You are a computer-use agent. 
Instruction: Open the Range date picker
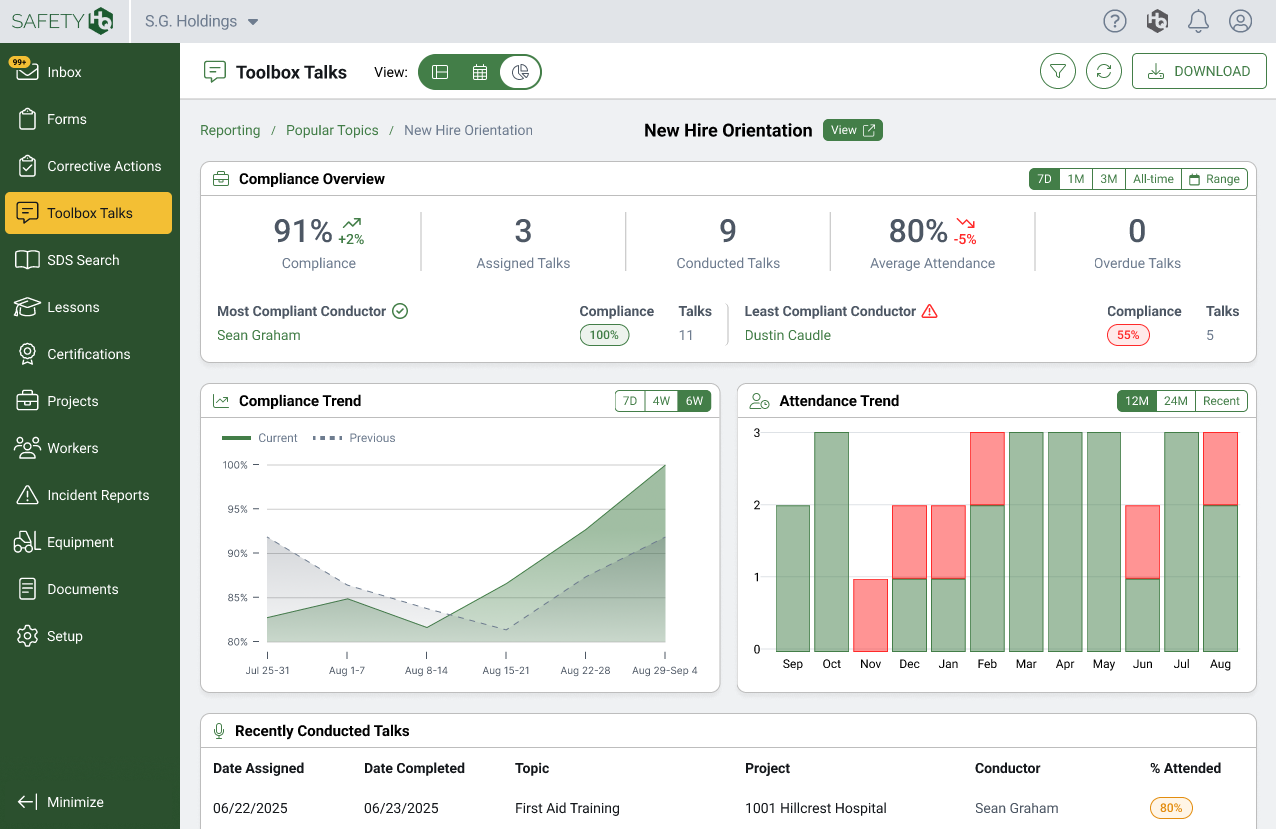click(1214, 179)
